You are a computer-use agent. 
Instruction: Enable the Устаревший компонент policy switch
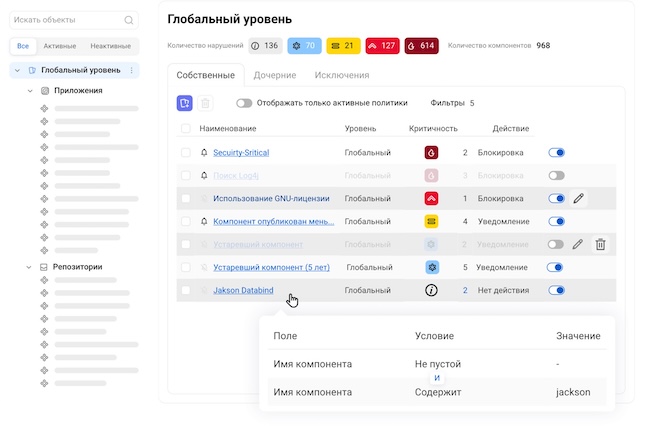click(x=555, y=244)
